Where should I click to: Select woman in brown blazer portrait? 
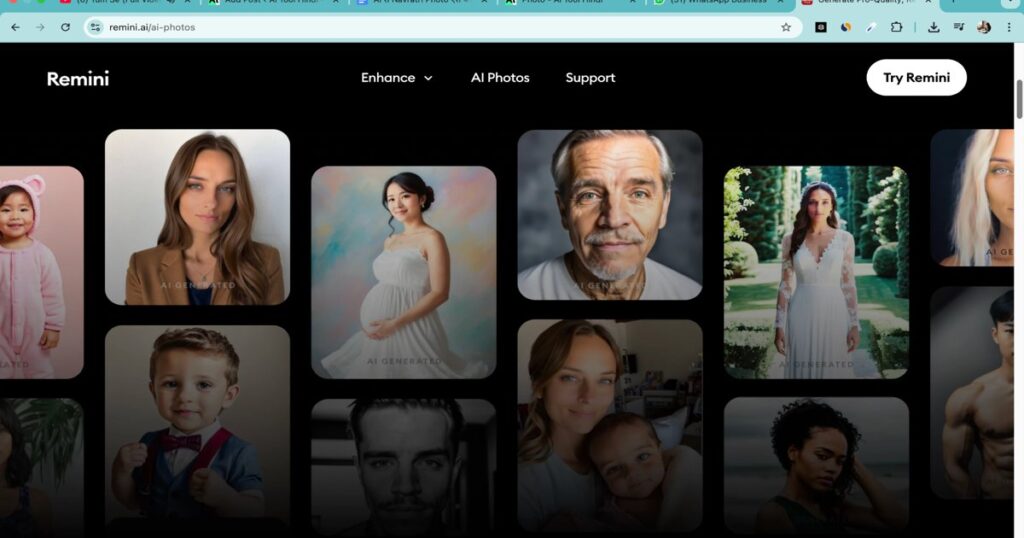click(197, 217)
